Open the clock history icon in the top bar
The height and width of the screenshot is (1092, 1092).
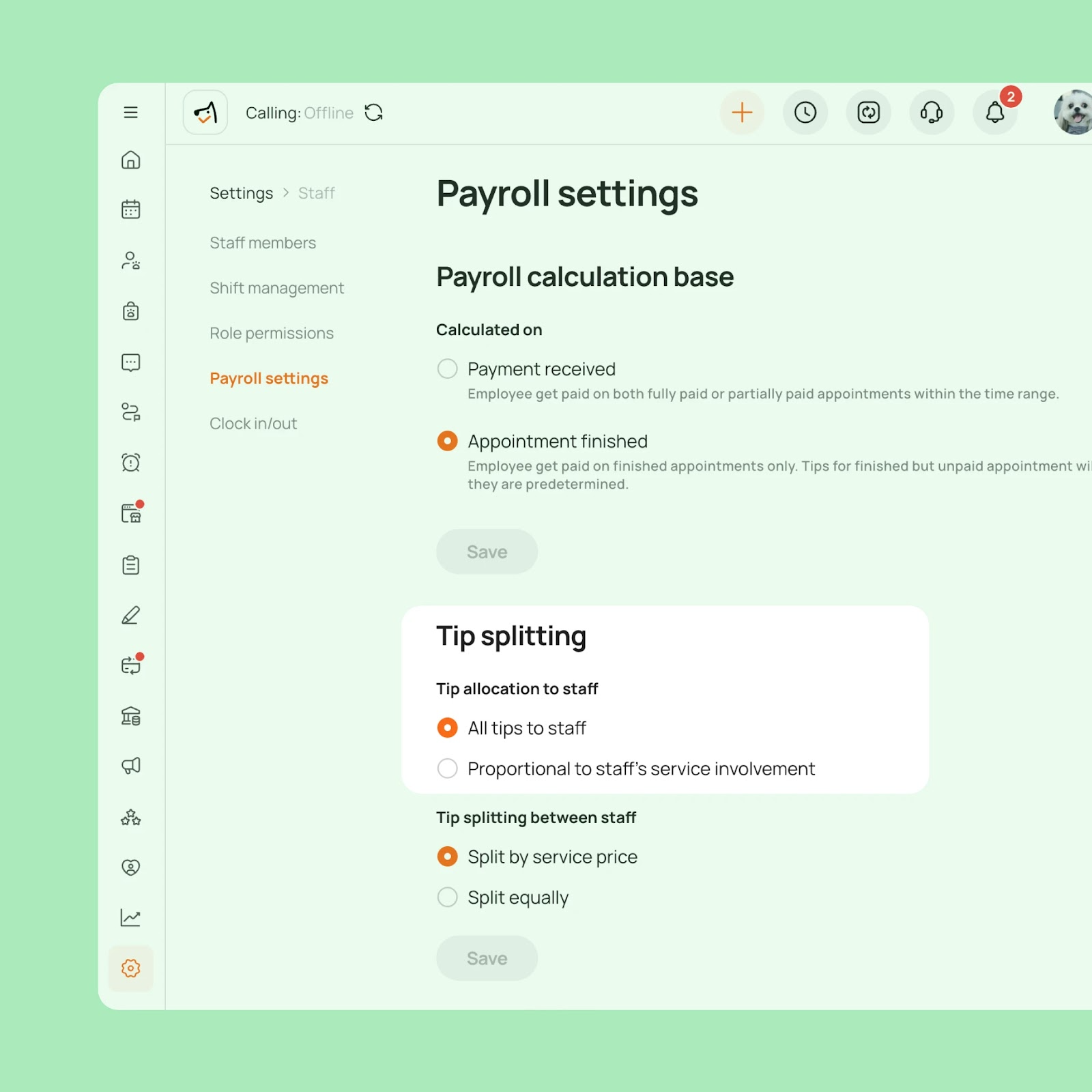(805, 113)
